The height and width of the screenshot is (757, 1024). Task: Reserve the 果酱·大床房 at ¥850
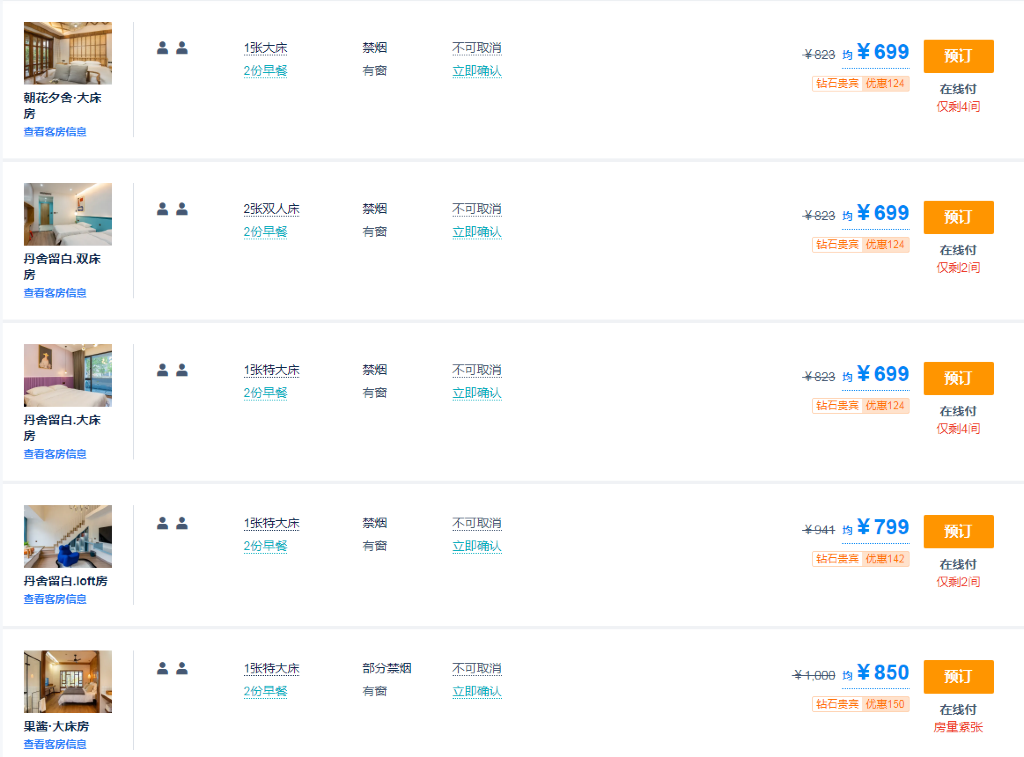click(x=958, y=676)
